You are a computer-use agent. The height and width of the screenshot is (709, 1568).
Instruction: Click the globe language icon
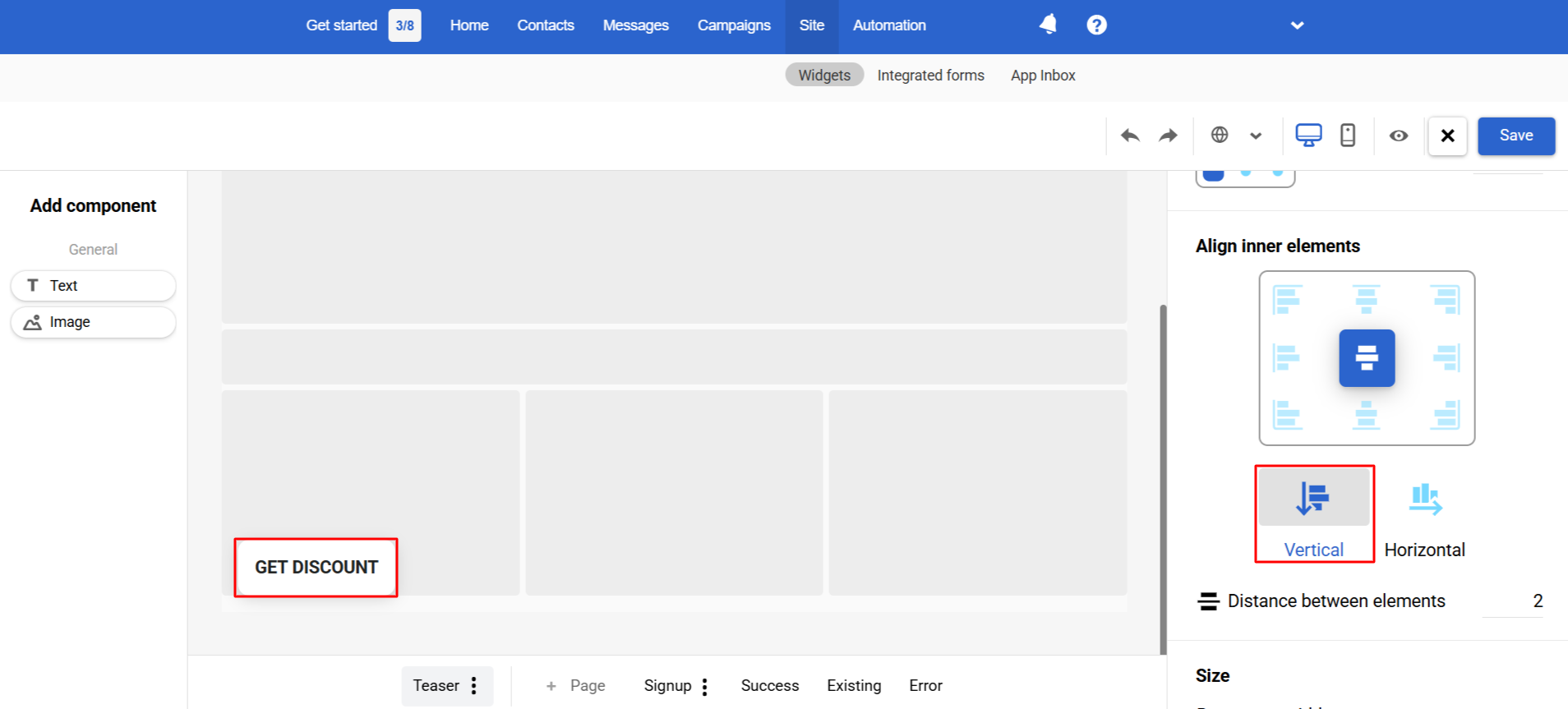pos(1220,135)
